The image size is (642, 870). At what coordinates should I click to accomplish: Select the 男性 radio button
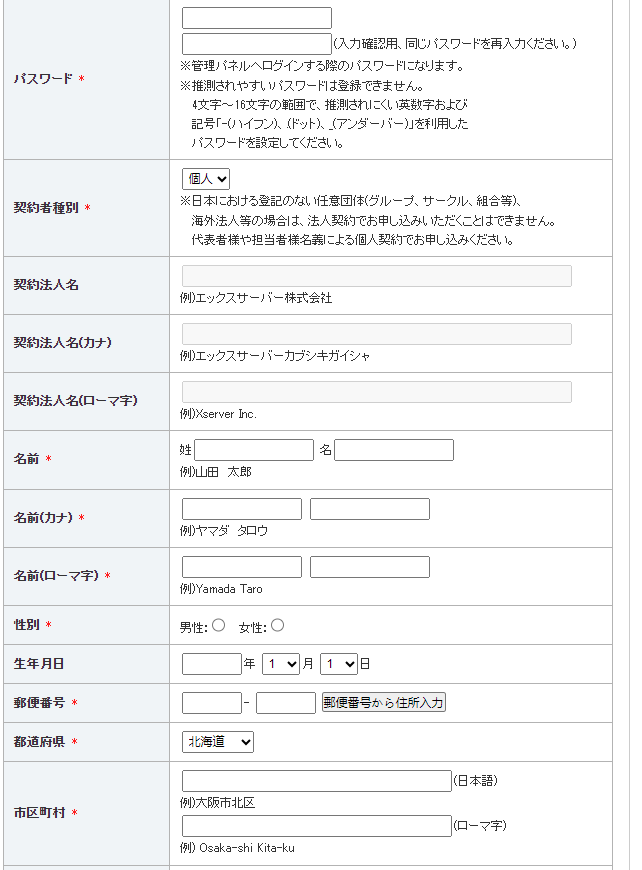click(219, 625)
